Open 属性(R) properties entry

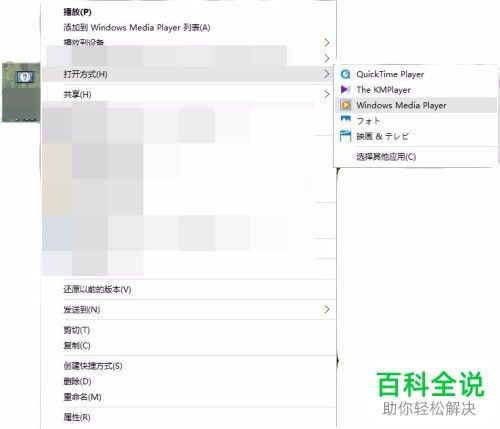coord(188,417)
